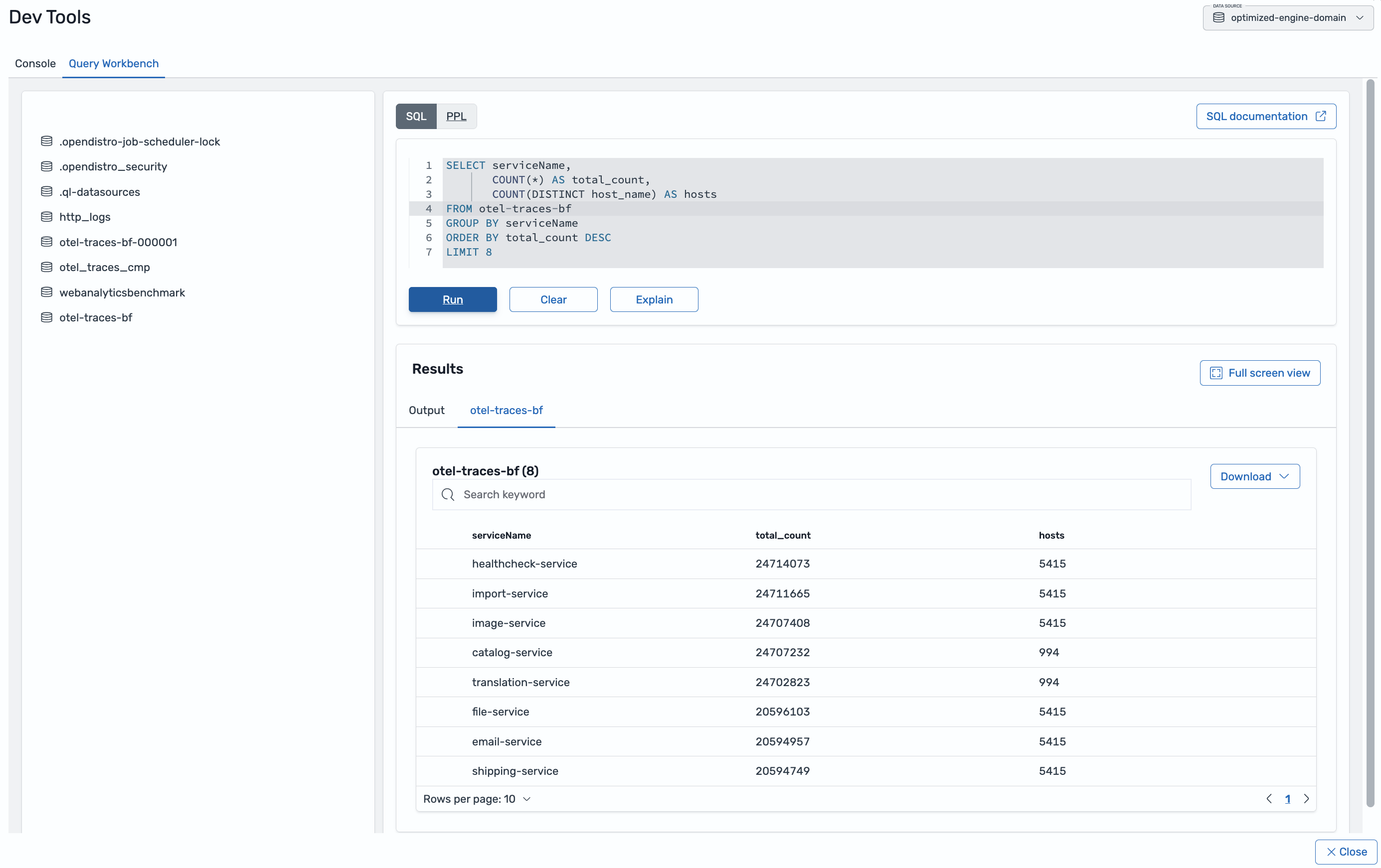Clear the query editor
The image size is (1381, 868).
553,300
